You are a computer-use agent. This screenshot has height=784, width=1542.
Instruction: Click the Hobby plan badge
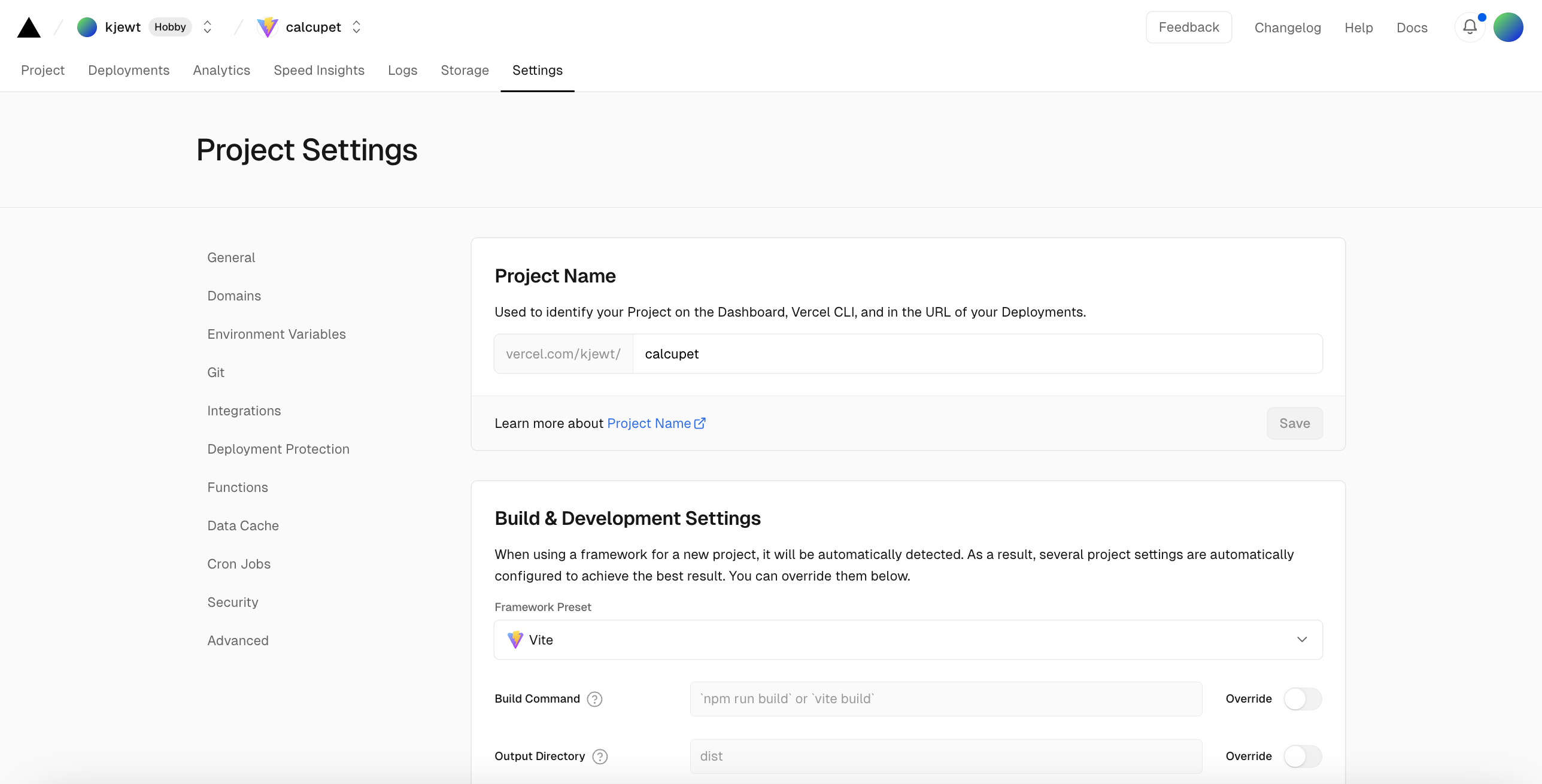pos(170,27)
